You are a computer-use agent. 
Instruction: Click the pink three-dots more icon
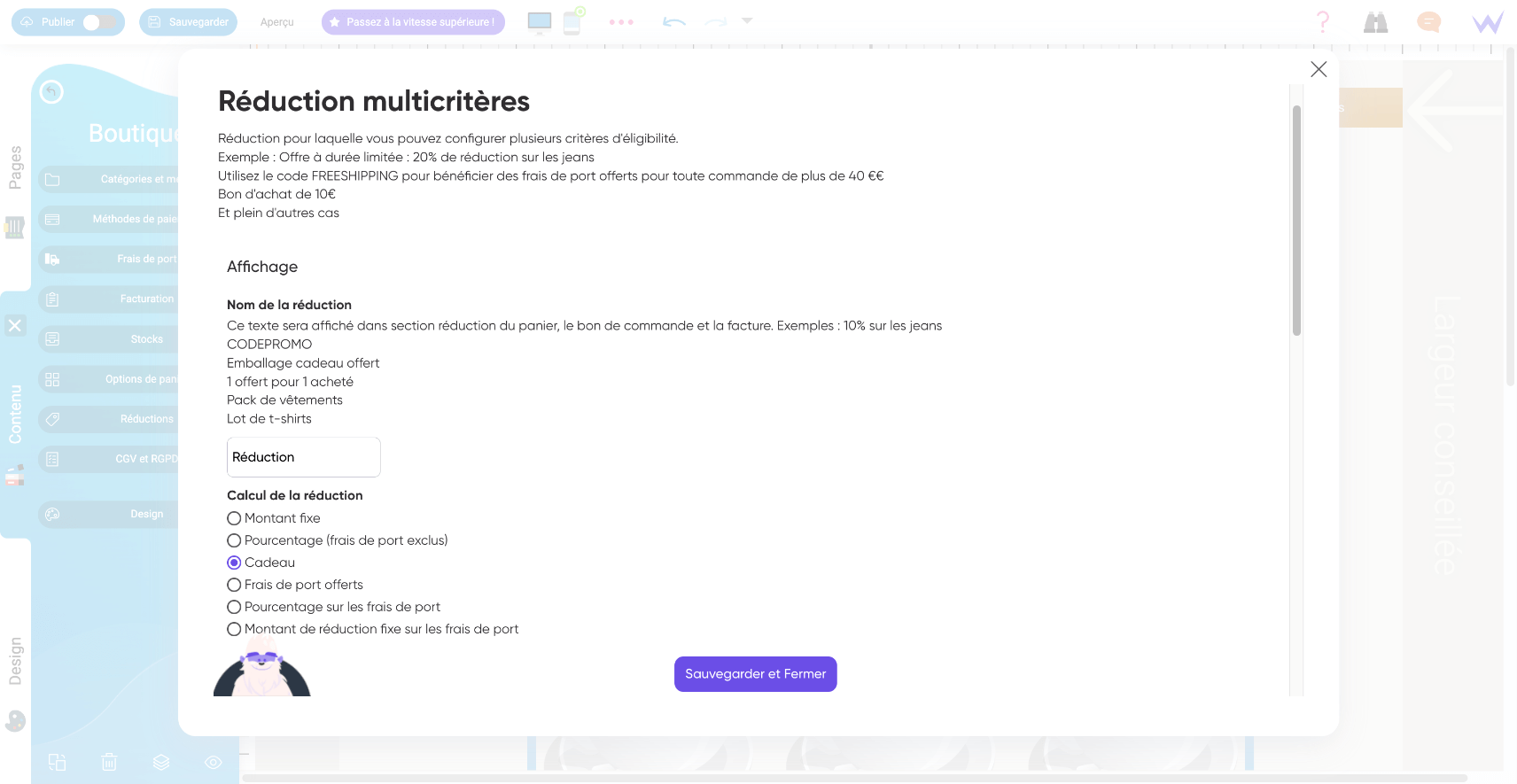tap(621, 22)
